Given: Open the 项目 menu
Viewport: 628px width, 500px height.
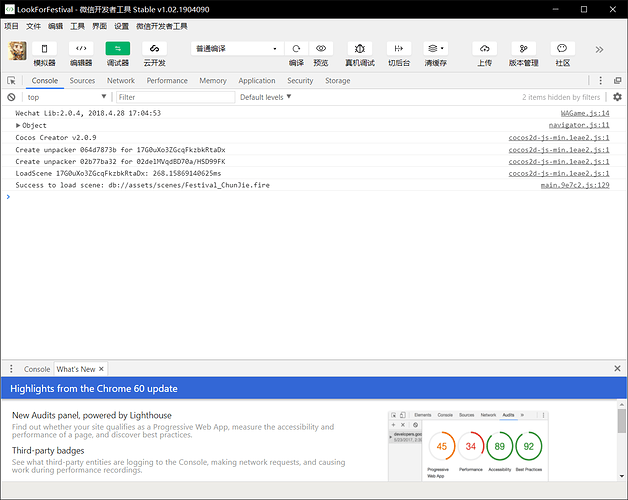Looking at the screenshot, I should click(x=12, y=26).
